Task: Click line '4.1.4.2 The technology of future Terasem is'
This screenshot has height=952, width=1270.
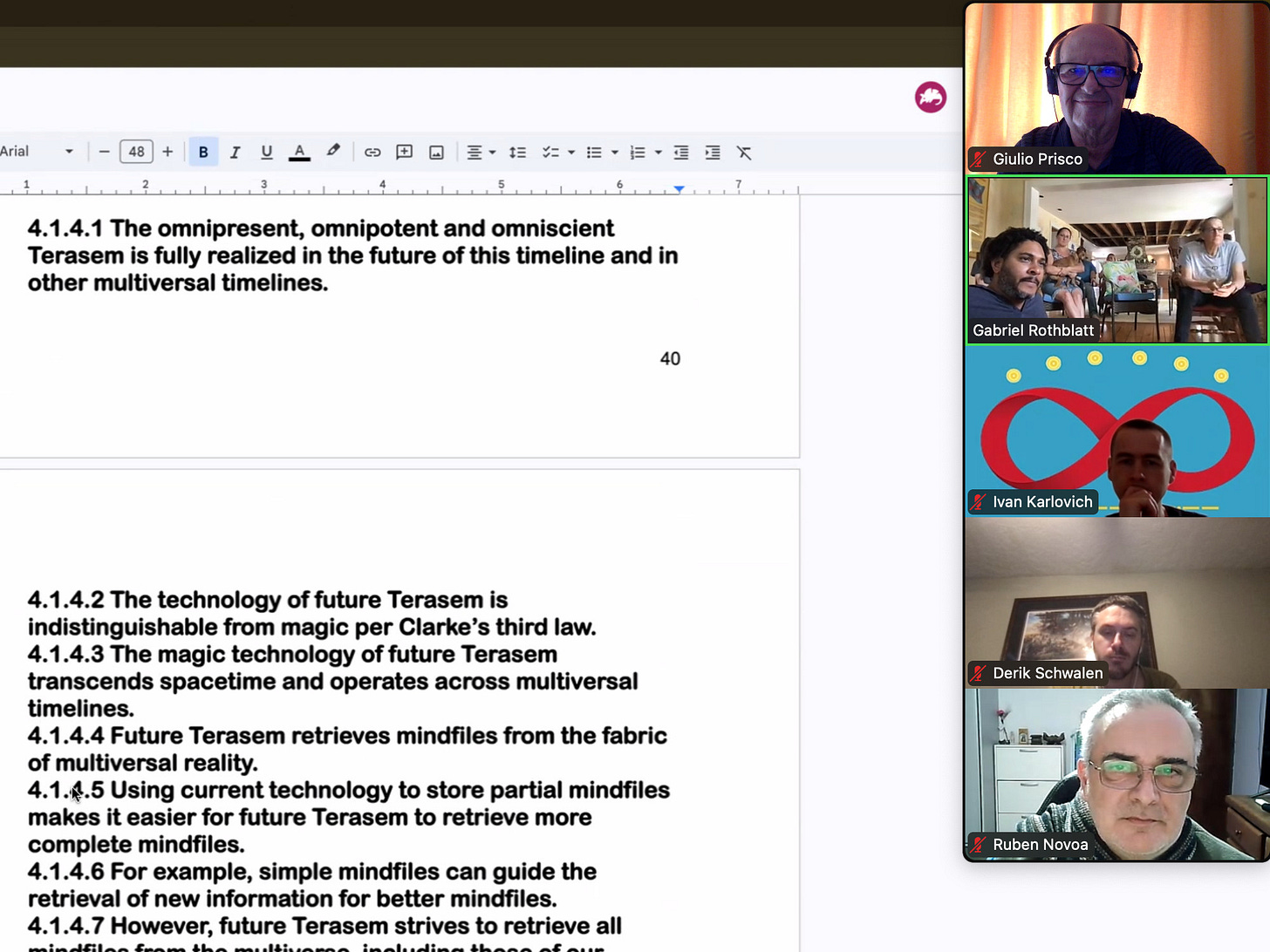Action: tap(268, 600)
